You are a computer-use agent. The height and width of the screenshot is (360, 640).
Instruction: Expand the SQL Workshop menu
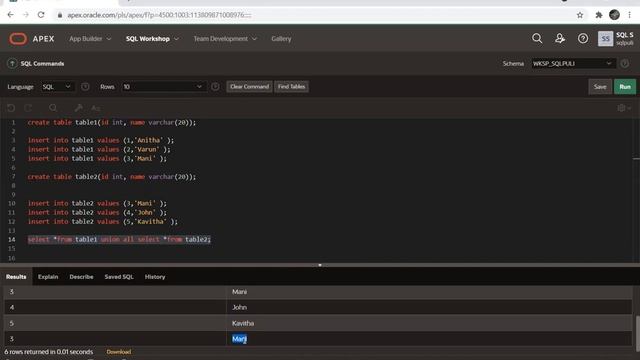coord(152,39)
